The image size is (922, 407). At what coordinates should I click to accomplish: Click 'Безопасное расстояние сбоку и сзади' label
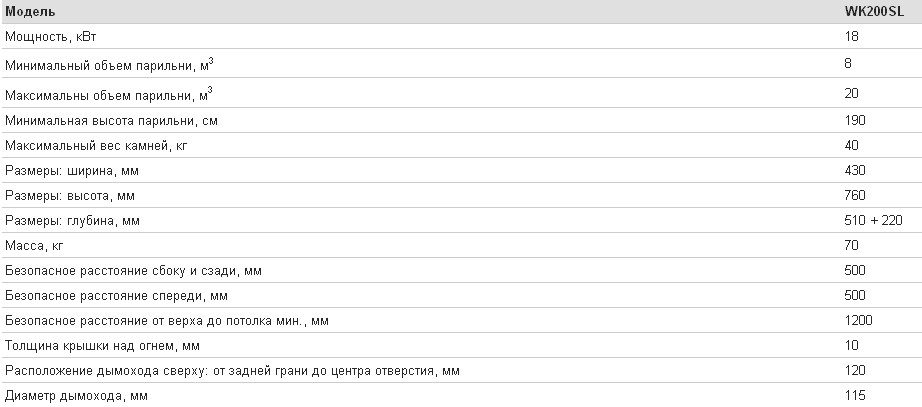point(133,271)
